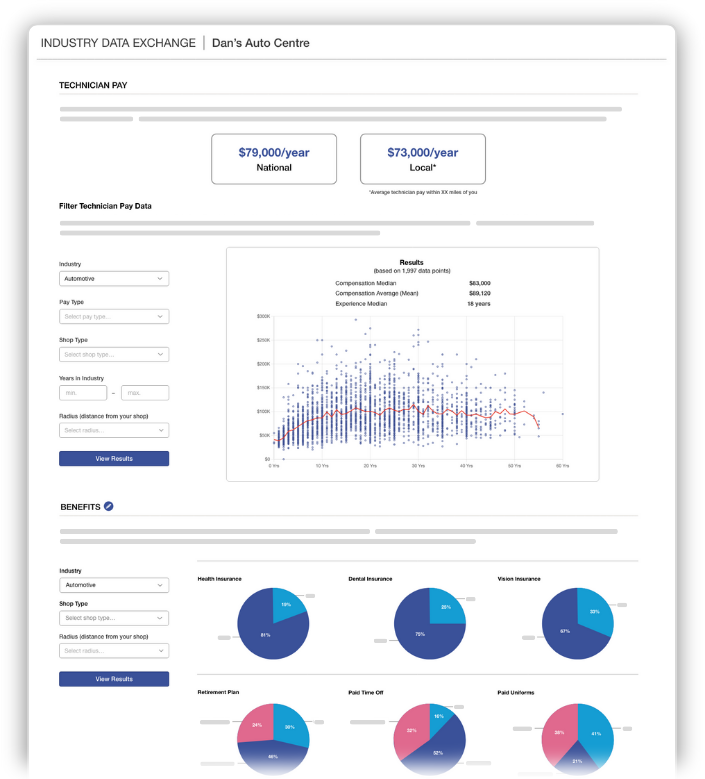The width and height of the screenshot is (705, 779).
Task: Click the $200K axis label
Action: [x=263, y=364]
